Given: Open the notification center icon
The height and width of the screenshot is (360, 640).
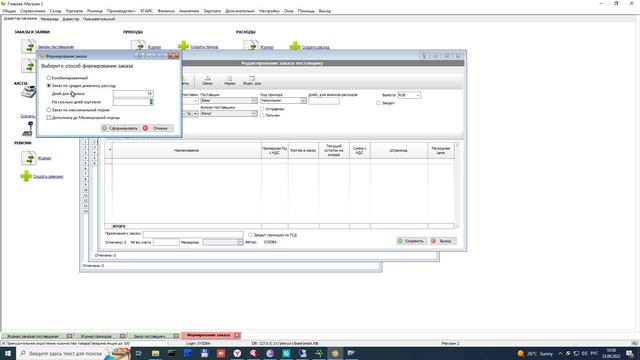Looking at the screenshot, I should click(630, 353).
